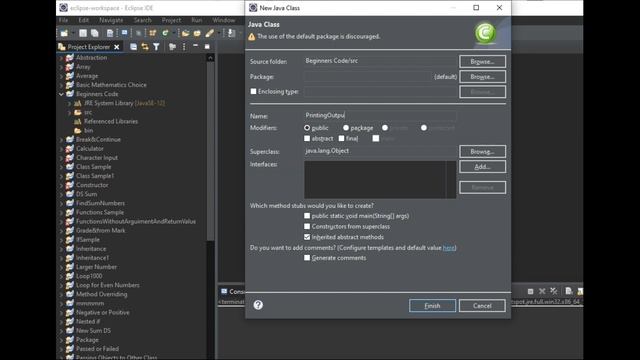The height and width of the screenshot is (360, 640).
Task: Open the Project Explorer filter funnel icon
Action: click(x=156, y=47)
